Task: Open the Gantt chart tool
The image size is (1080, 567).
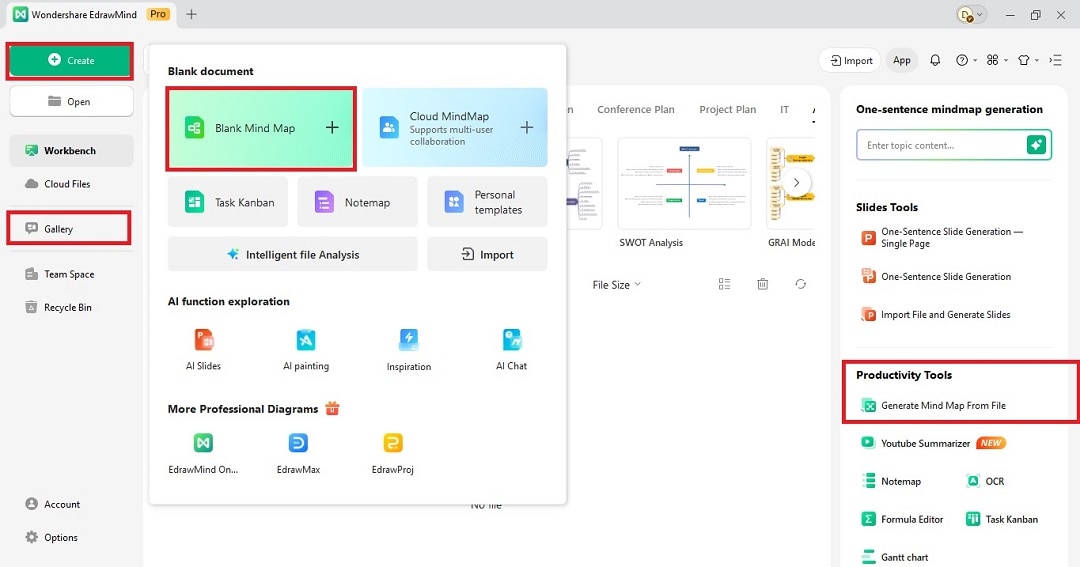Action: (x=895, y=557)
